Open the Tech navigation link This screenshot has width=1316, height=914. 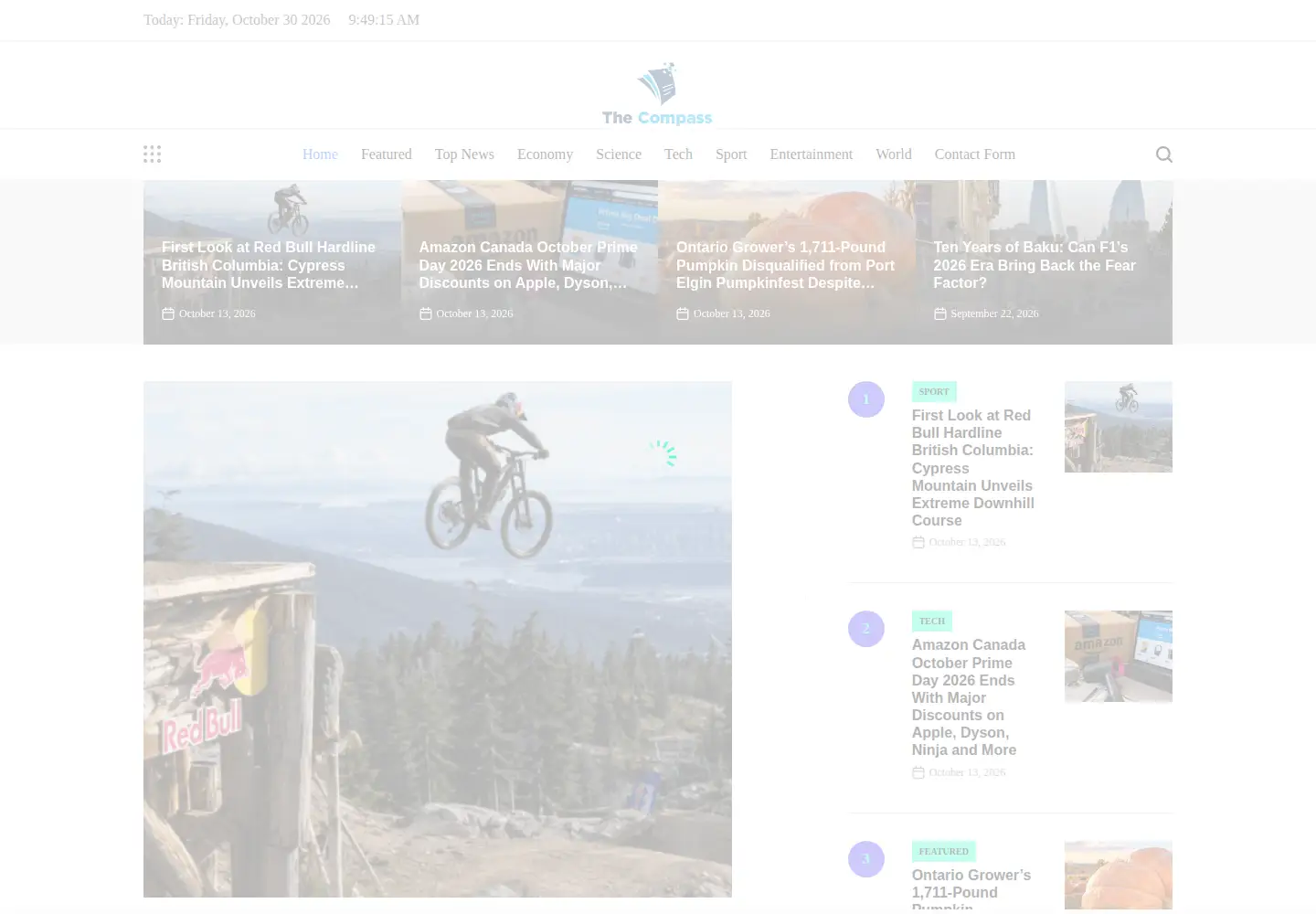click(x=678, y=154)
